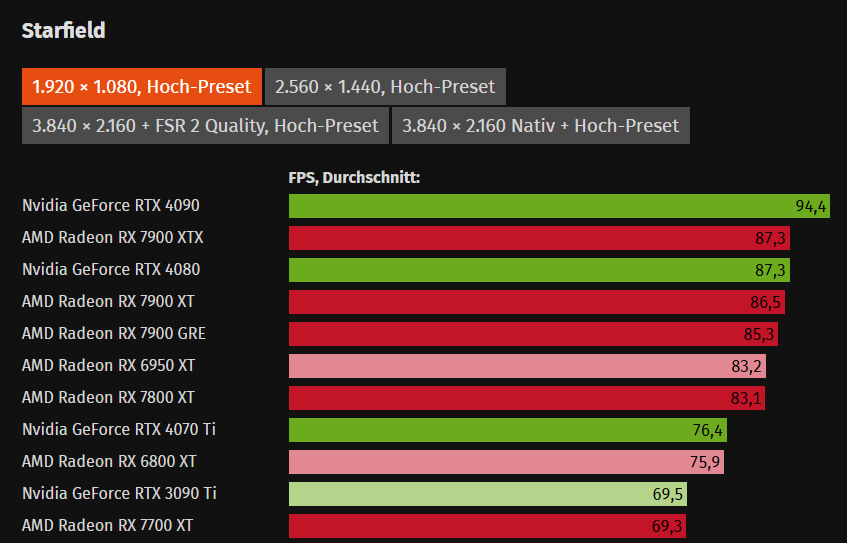Select the 1.920 × 1.080 Hoch-Preset tab
The width and height of the screenshot is (847, 543).
pyautogui.click(x=142, y=86)
